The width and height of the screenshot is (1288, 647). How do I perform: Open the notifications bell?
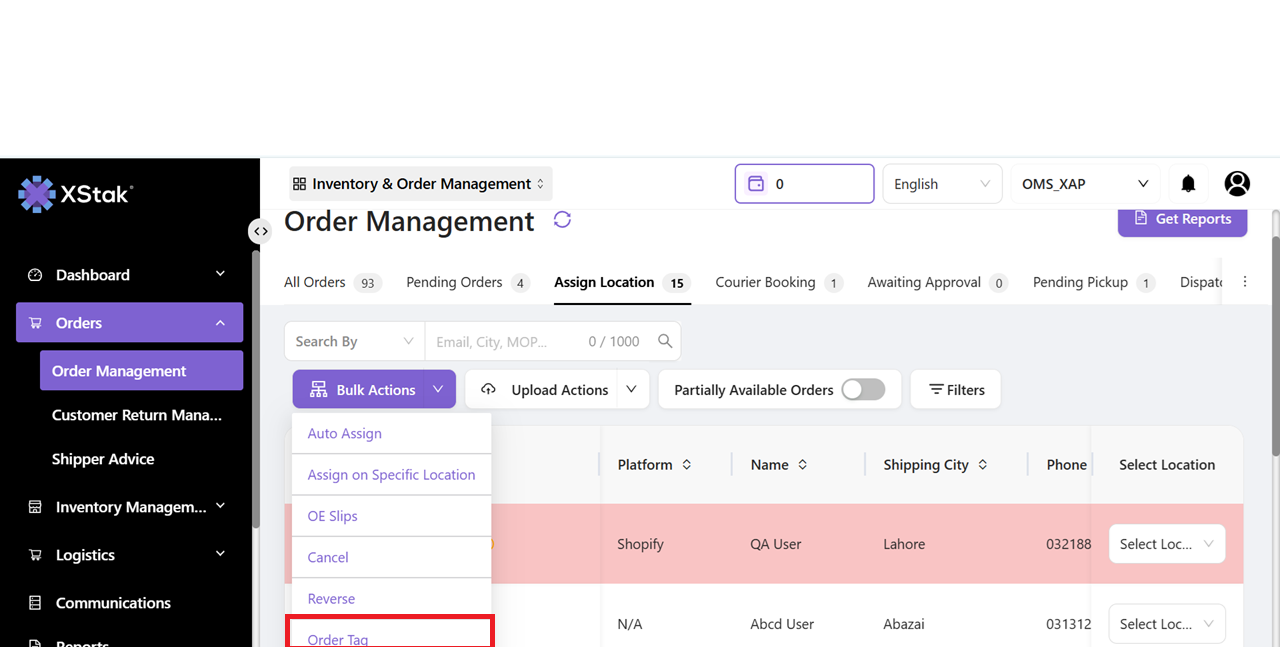click(x=1188, y=184)
